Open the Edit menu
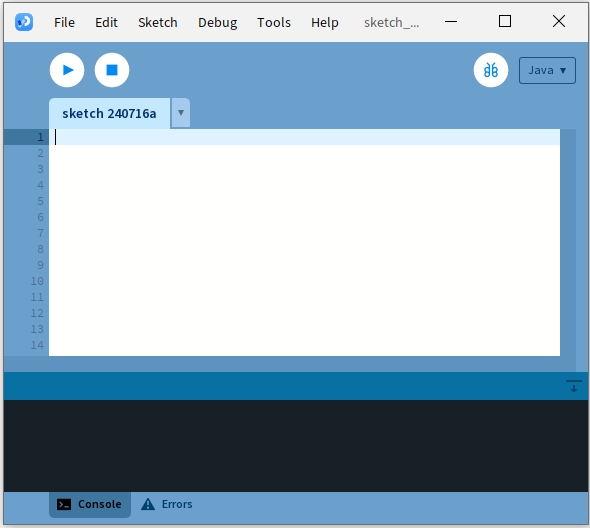 (106, 23)
